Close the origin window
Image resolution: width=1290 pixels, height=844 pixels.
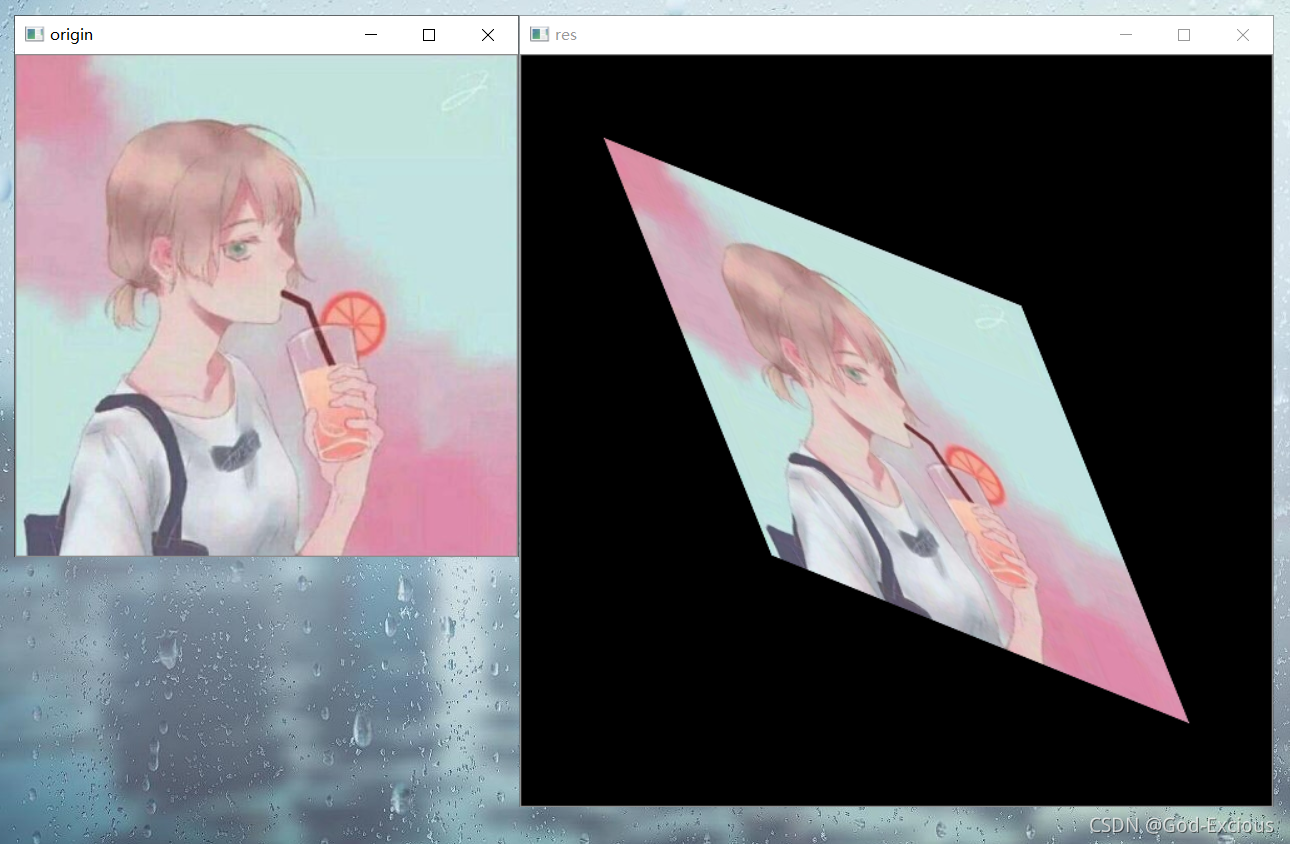point(487,34)
